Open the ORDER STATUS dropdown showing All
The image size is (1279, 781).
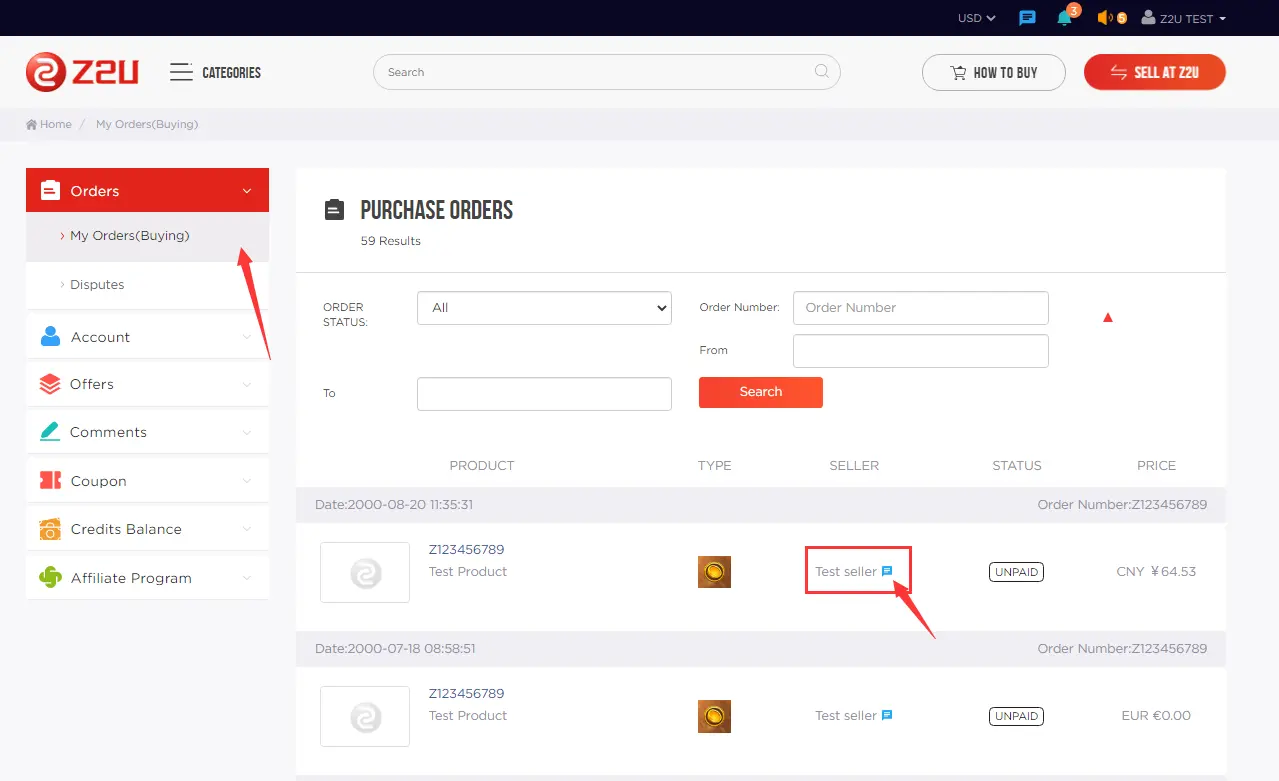543,308
